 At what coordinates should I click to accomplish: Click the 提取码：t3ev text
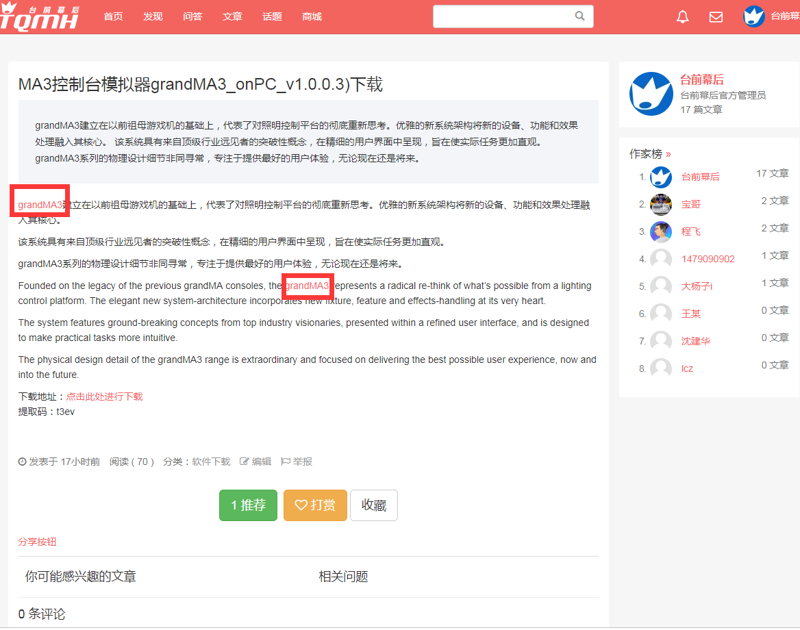46,412
